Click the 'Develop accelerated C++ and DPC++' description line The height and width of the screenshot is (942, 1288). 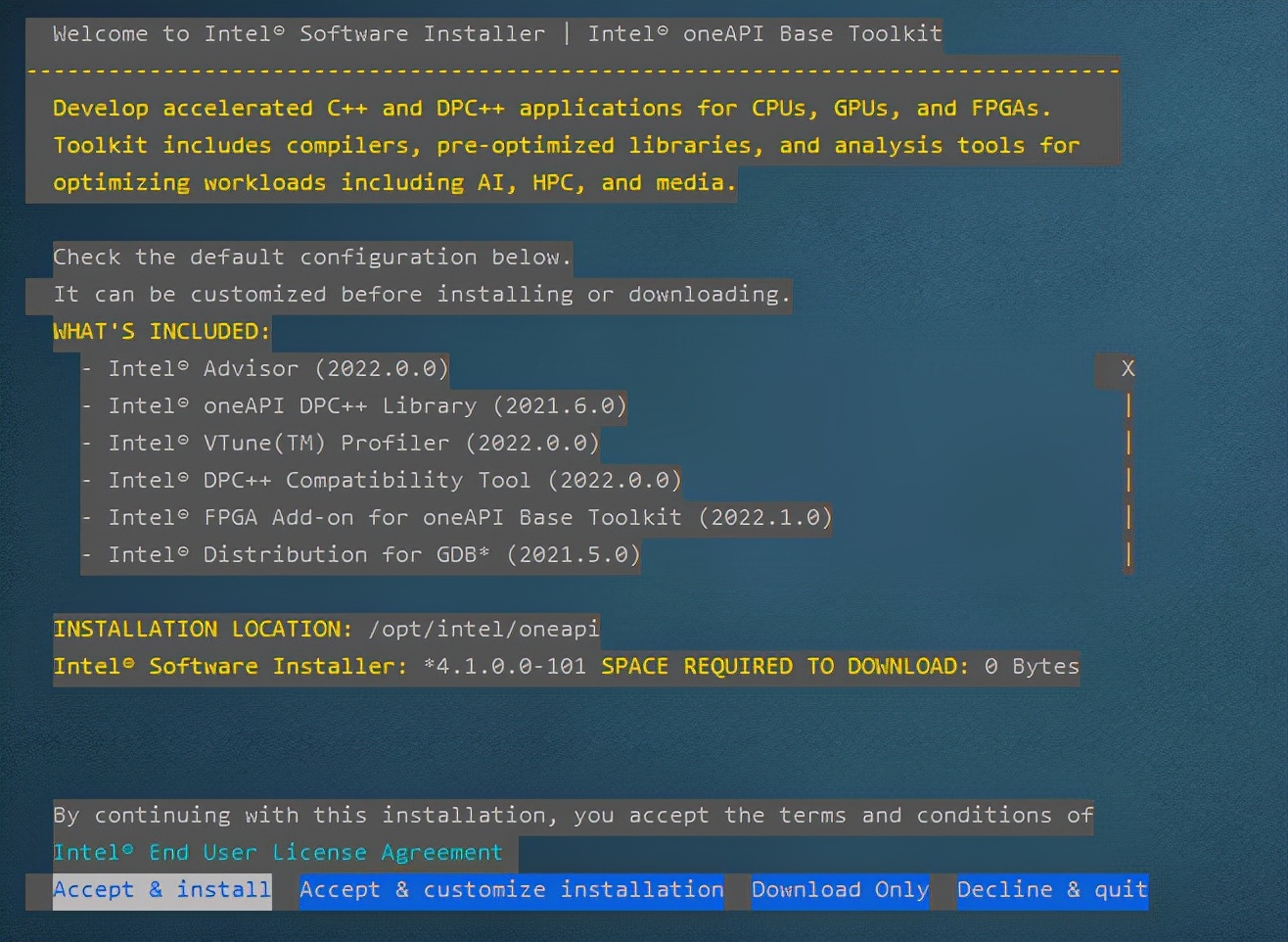(x=552, y=108)
